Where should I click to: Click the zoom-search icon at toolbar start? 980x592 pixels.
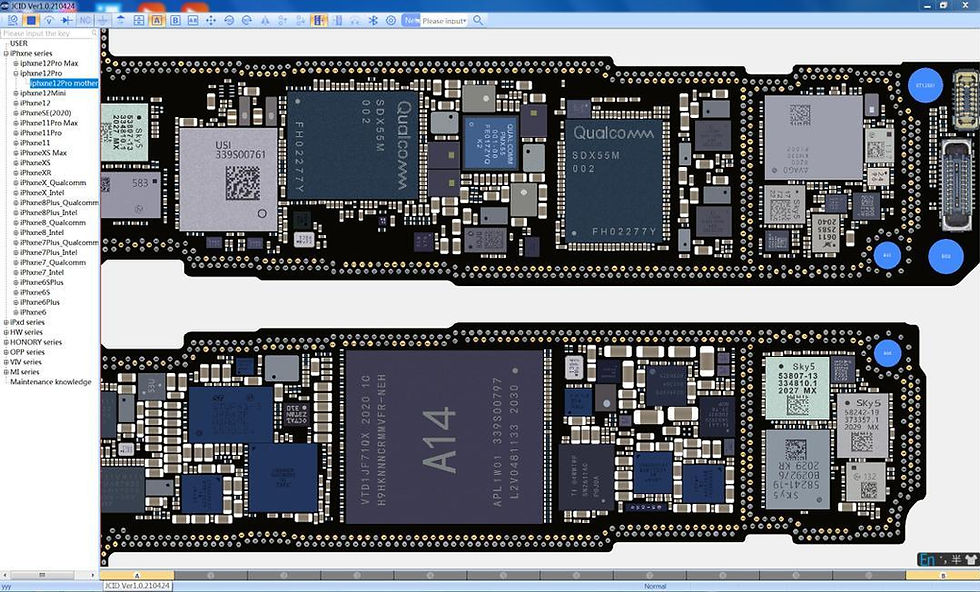pos(12,21)
